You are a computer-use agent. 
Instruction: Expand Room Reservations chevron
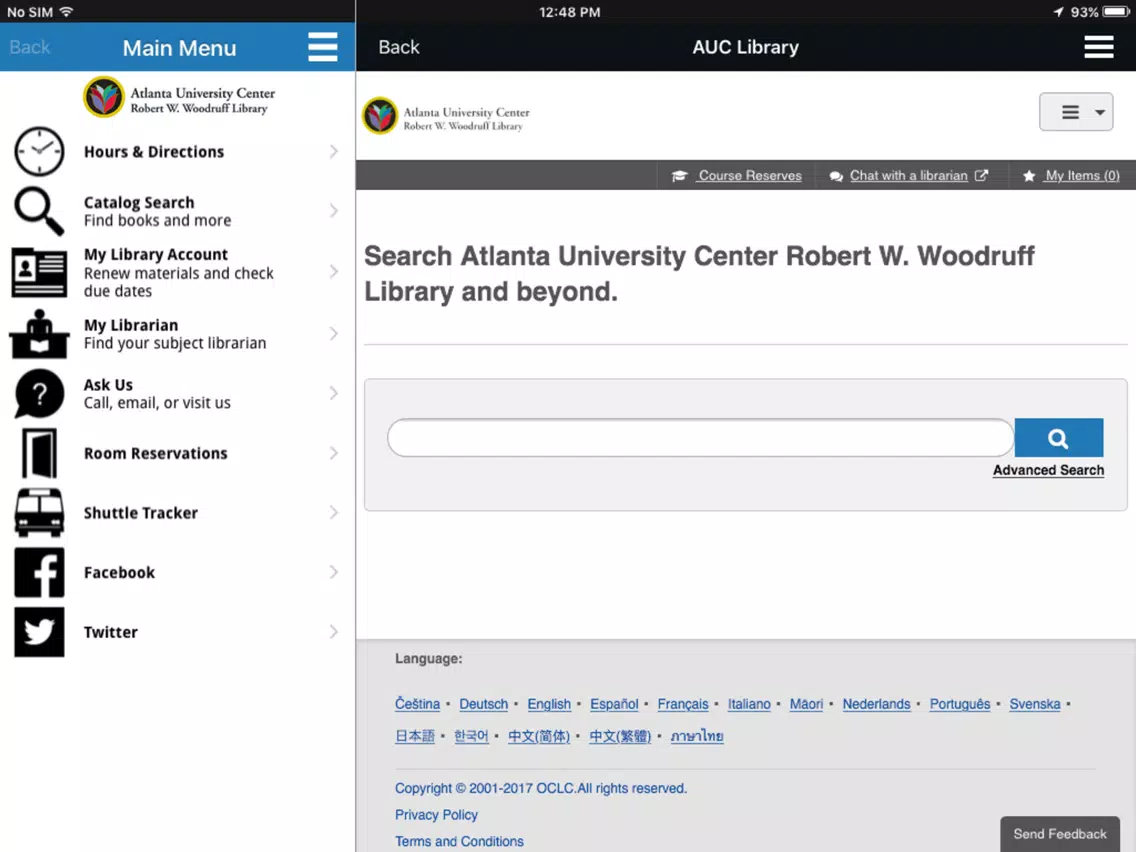point(333,453)
